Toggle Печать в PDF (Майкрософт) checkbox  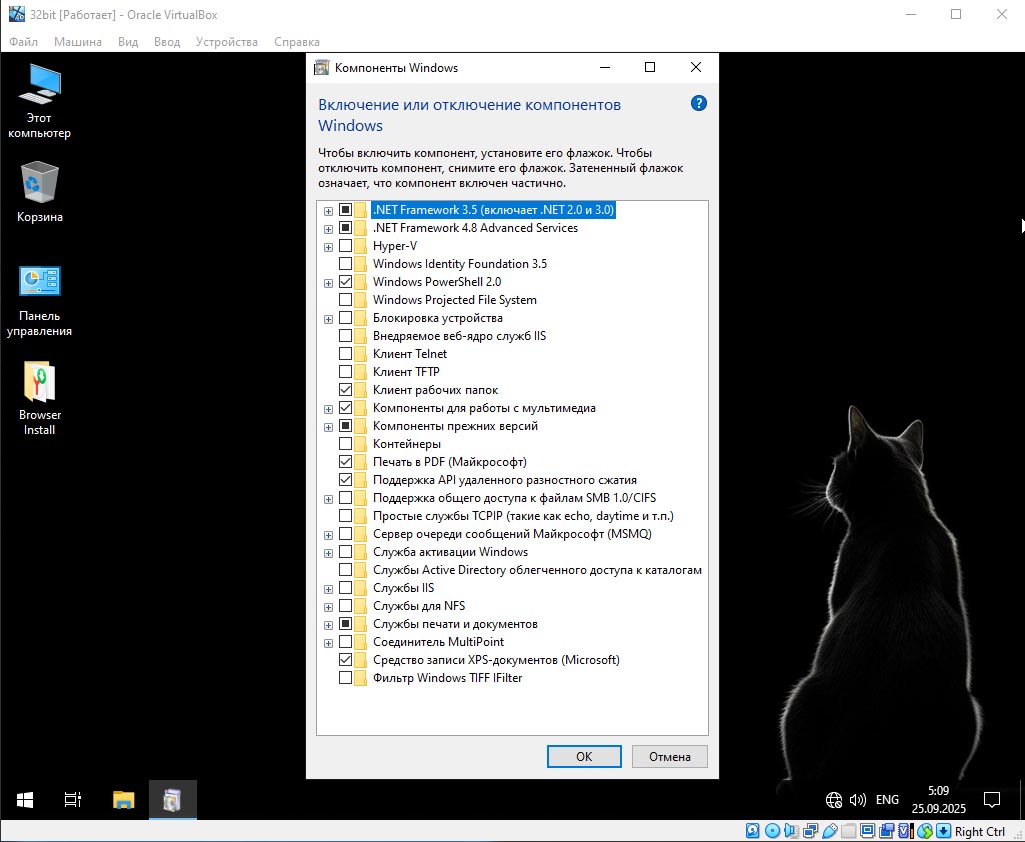(345, 462)
